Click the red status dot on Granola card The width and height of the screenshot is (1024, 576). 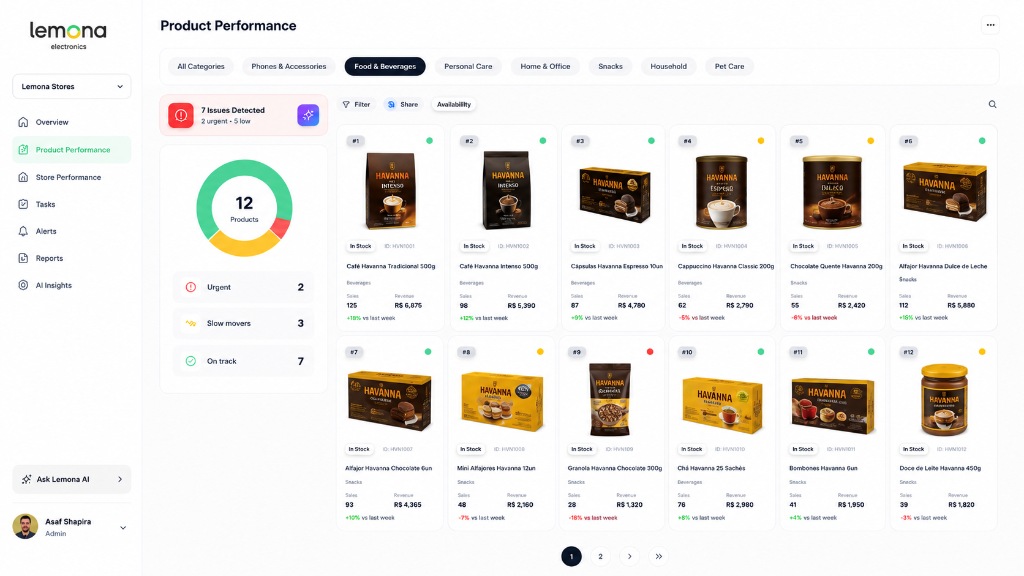click(650, 352)
